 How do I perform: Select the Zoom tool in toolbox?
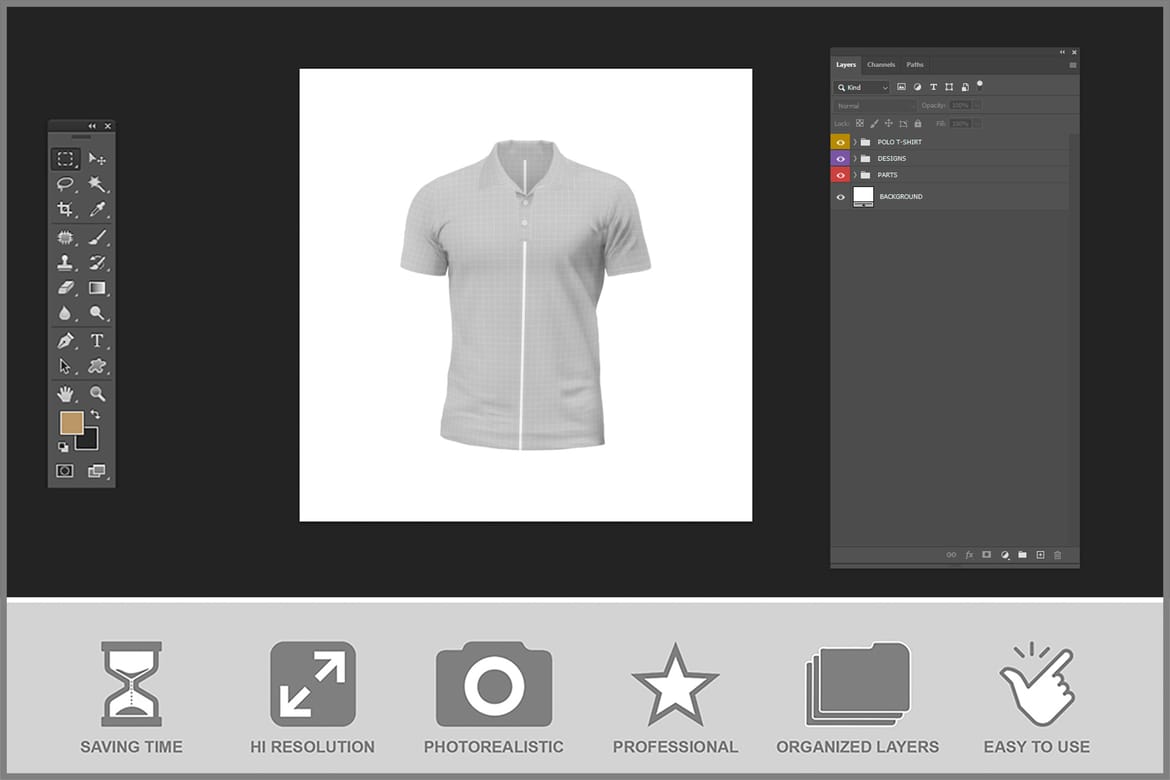pos(97,393)
